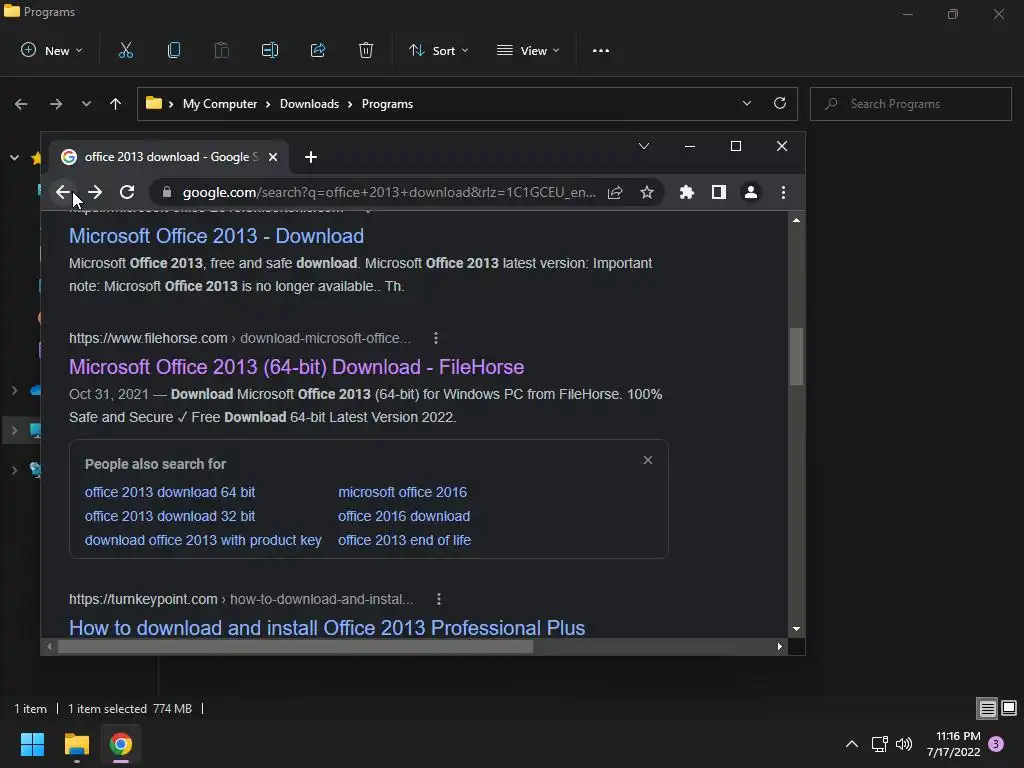The height and width of the screenshot is (768, 1024).
Task: Open Chrome Extensions puzzle icon
Action: [x=686, y=192]
